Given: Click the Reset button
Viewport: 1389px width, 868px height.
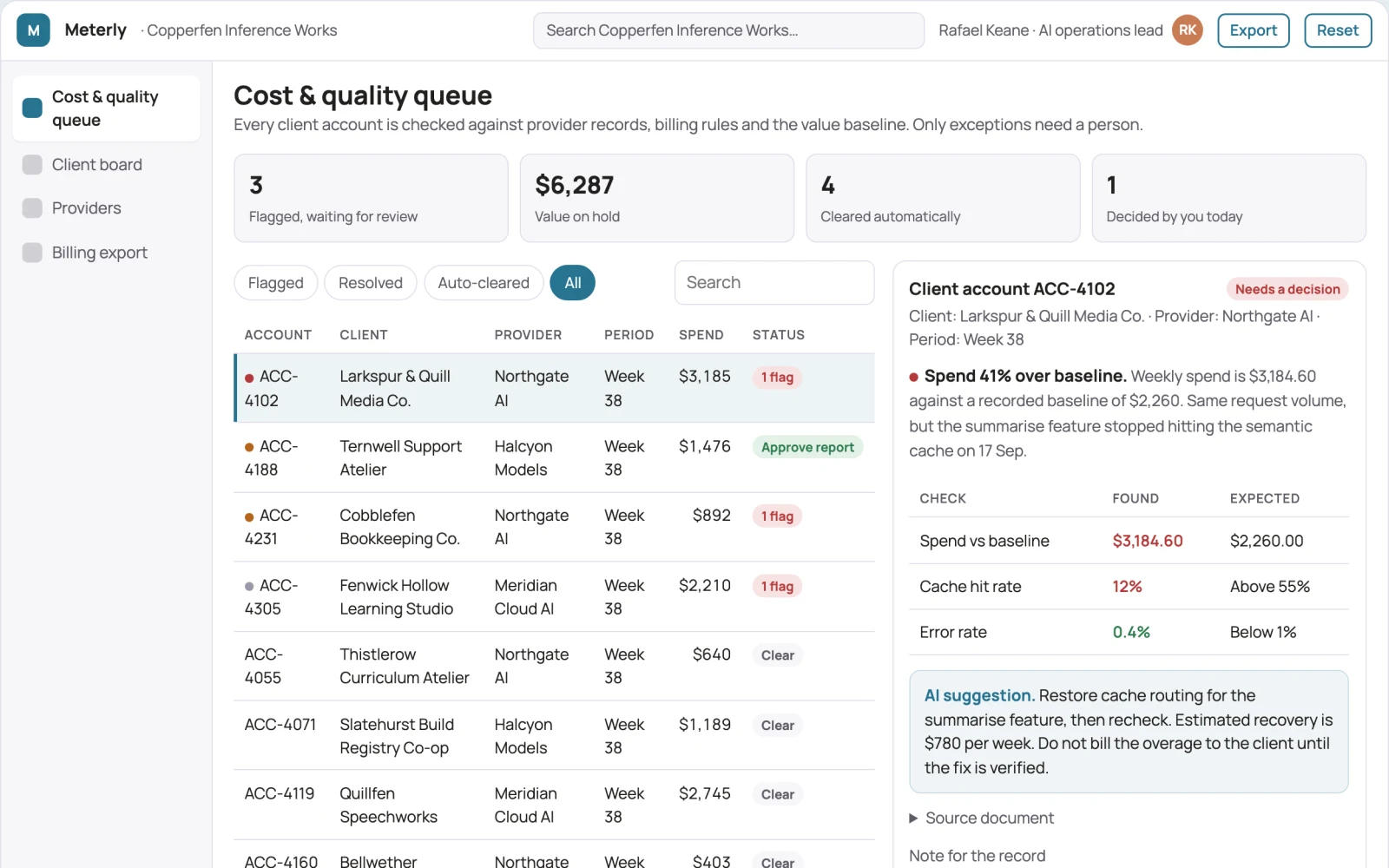Looking at the screenshot, I should pos(1338,30).
